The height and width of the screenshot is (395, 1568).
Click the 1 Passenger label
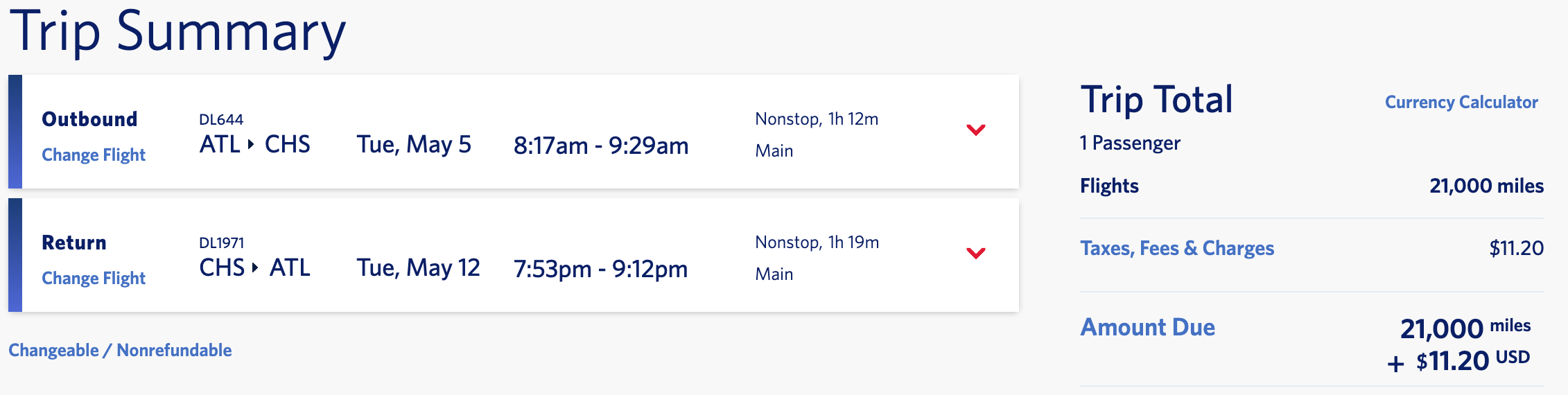coord(1130,143)
